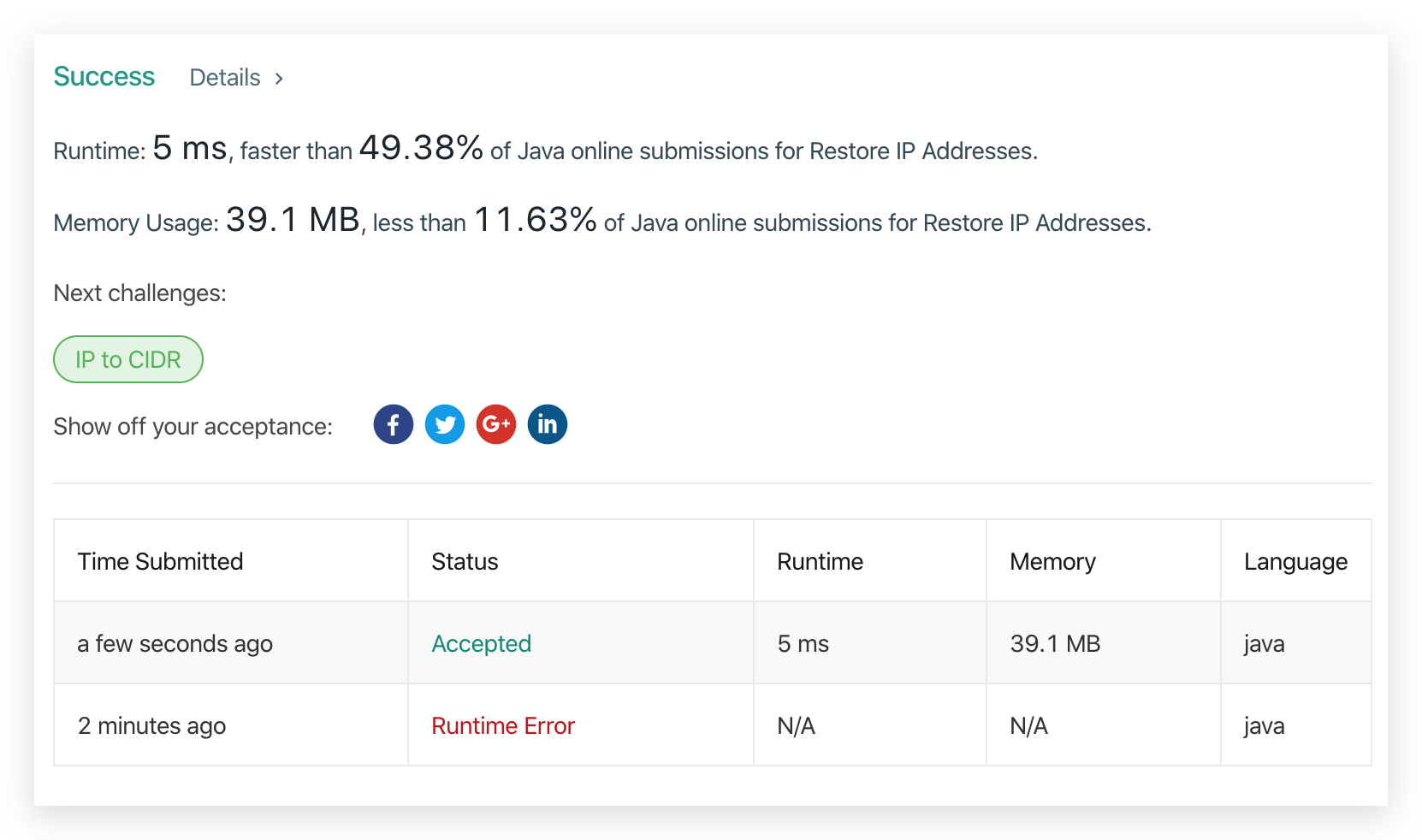This screenshot has height=840, width=1422.
Task: Select the Runtime column header
Action: (820, 561)
